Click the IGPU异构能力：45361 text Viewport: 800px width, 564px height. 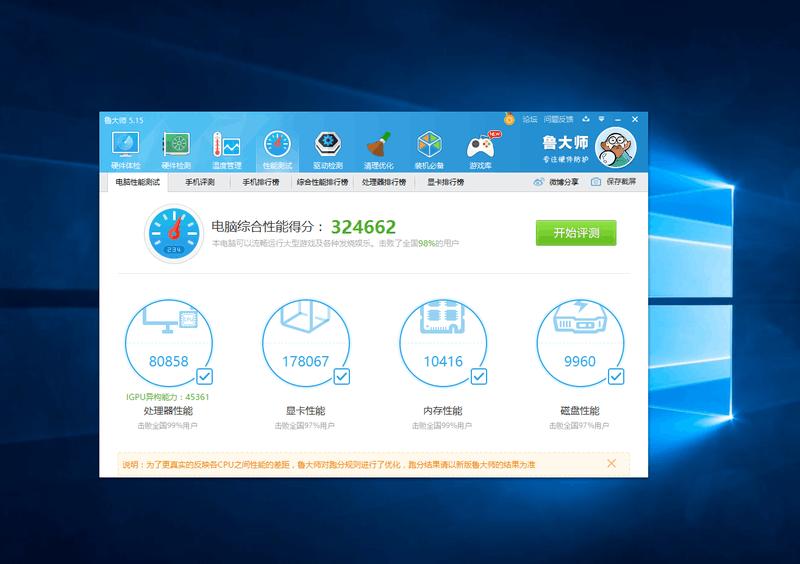168,397
